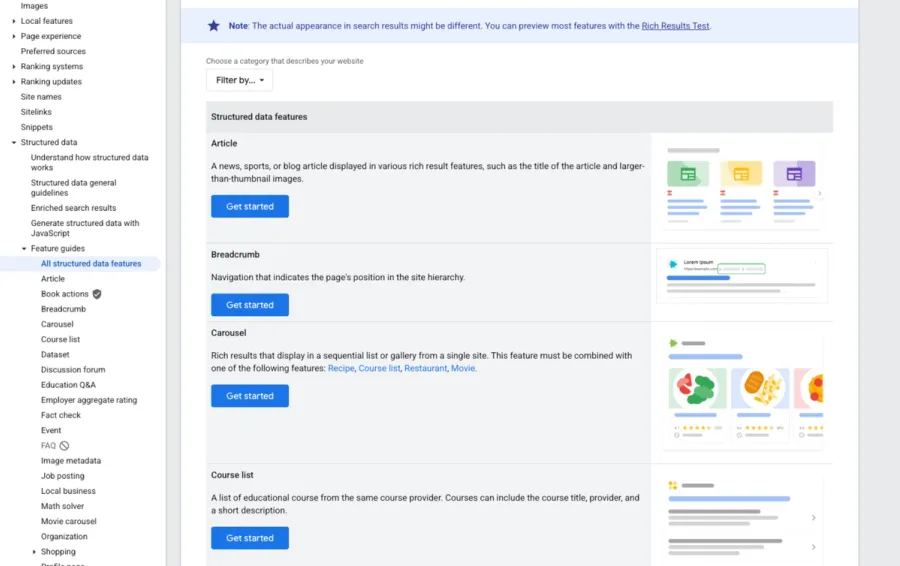
Task: Click the green article card icon in preview
Action: [688, 173]
